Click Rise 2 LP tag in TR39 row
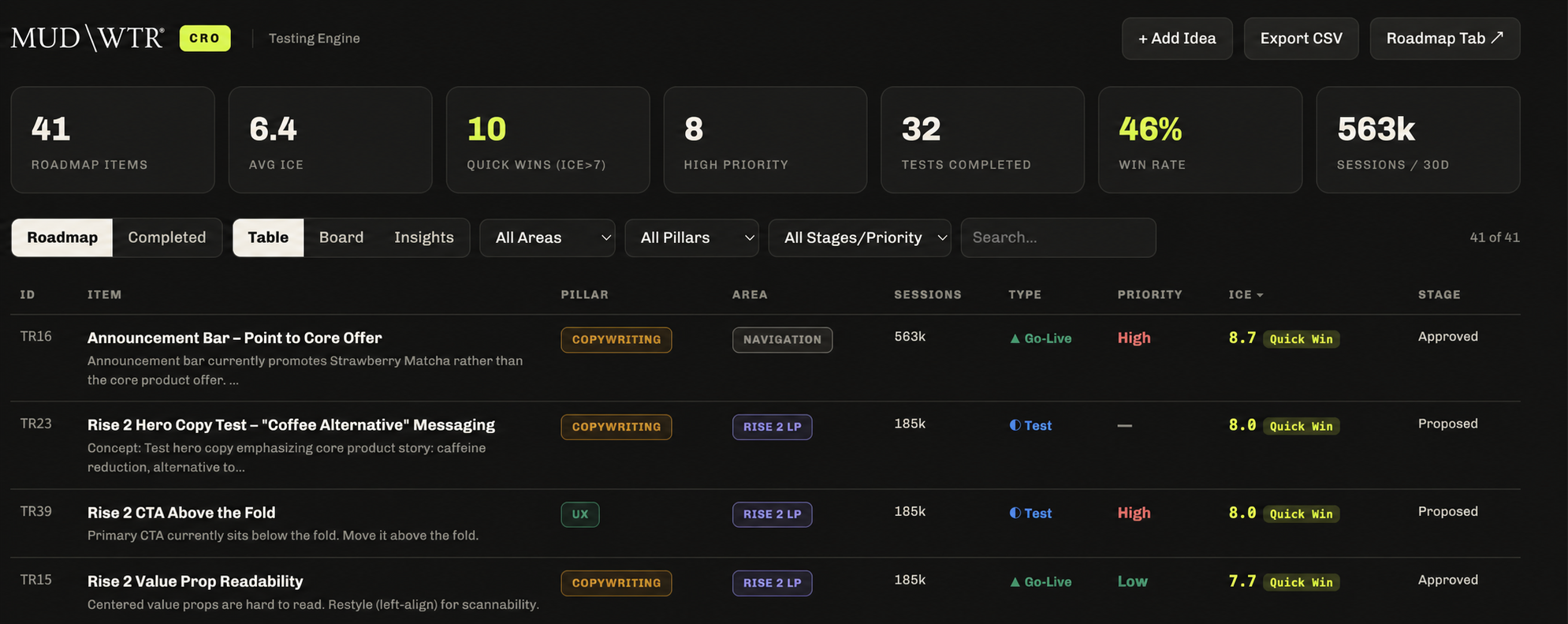Screen dimensions: 1568x624 pos(772,514)
